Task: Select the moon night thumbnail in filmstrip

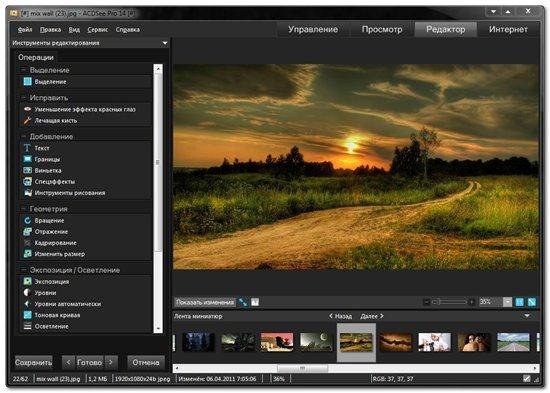Action: coord(316,342)
